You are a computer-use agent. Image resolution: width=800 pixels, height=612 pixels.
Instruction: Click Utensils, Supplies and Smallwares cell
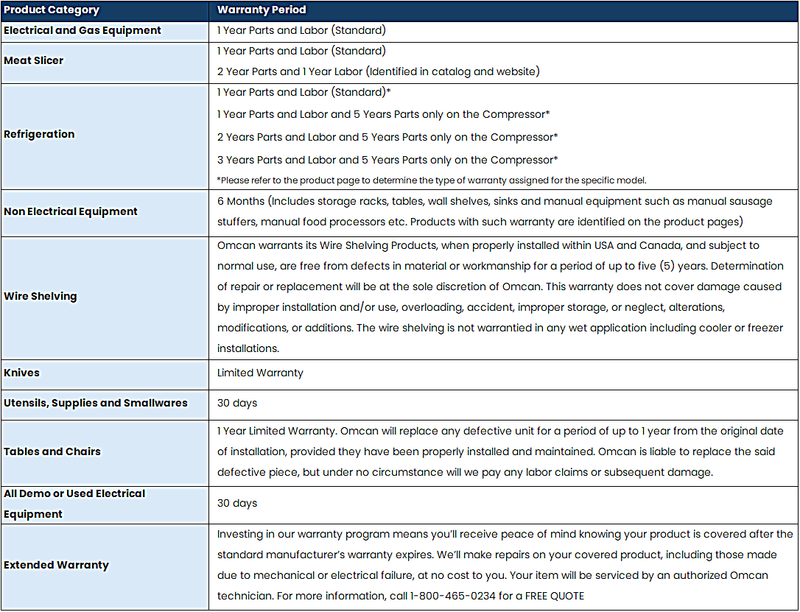[x=105, y=404]
